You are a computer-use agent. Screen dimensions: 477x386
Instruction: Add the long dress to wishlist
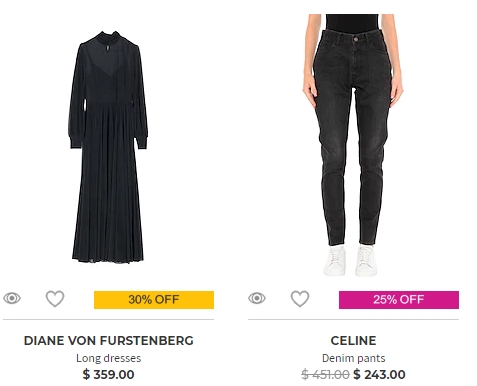(55, 298)
